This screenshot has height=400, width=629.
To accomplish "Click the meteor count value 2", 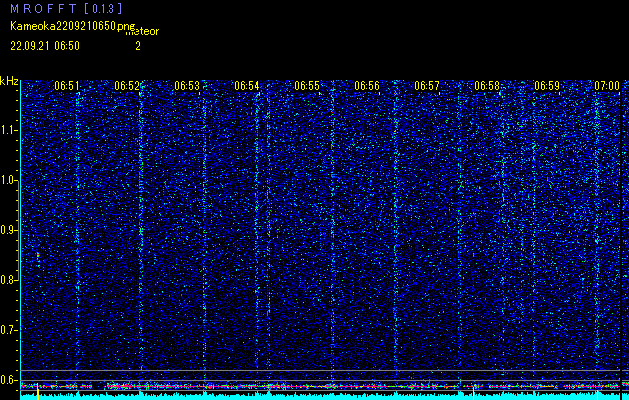I will 138,46.
